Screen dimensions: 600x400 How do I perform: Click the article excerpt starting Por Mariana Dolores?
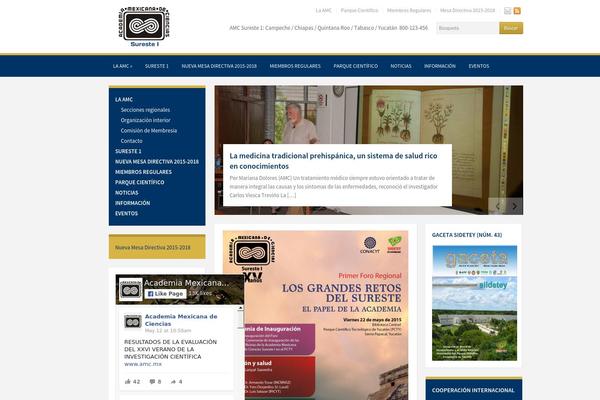point(334,186)
